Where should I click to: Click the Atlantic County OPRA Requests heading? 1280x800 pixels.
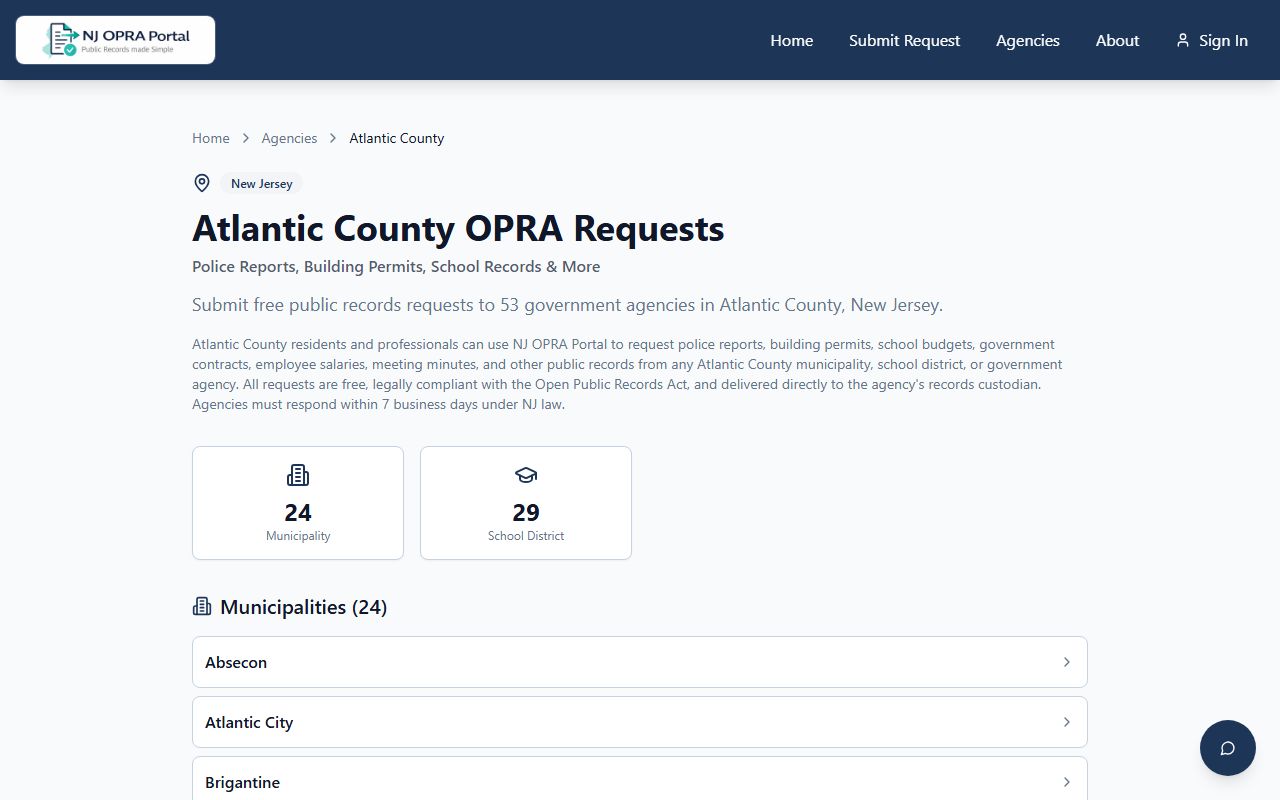[458, 229]
